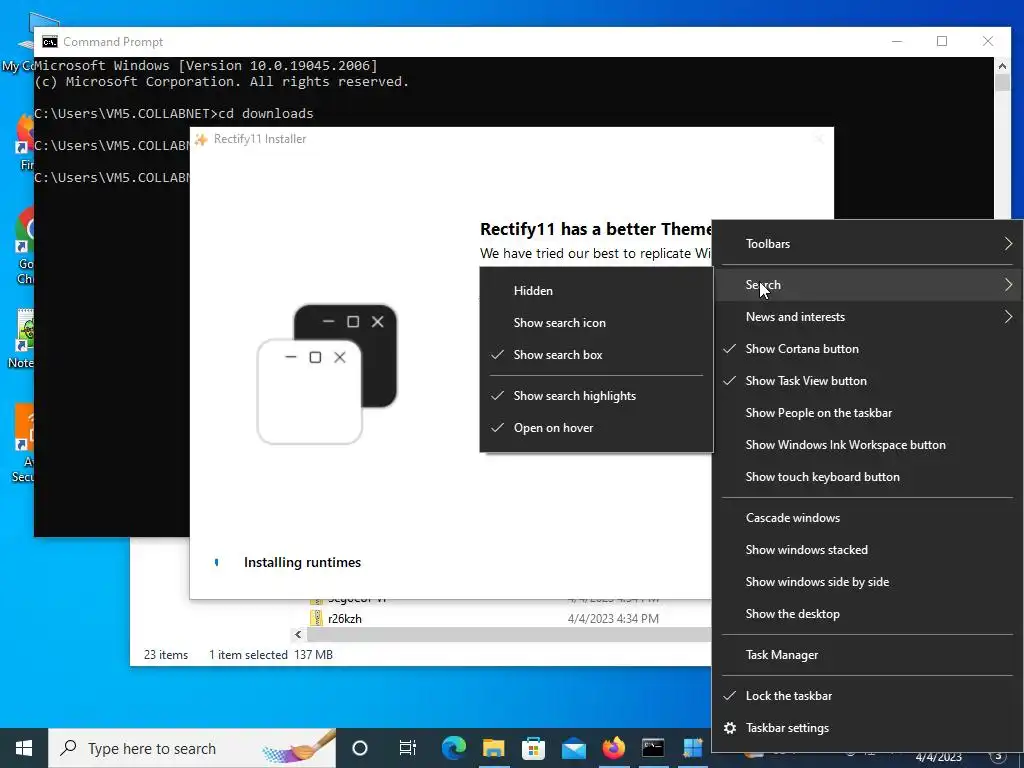This screenshot has height=768, width=1024.
Task: Click the 4/4/2023 taskbar clock date
Action: click(938, 758)
